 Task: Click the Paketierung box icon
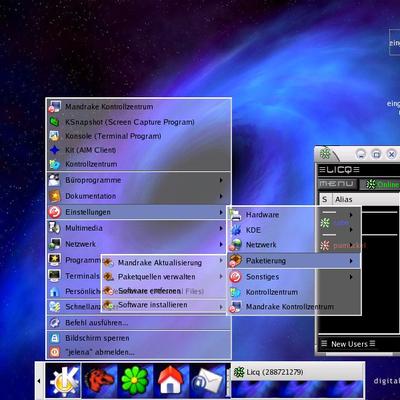pyautogui.click(x=236, y=261)
